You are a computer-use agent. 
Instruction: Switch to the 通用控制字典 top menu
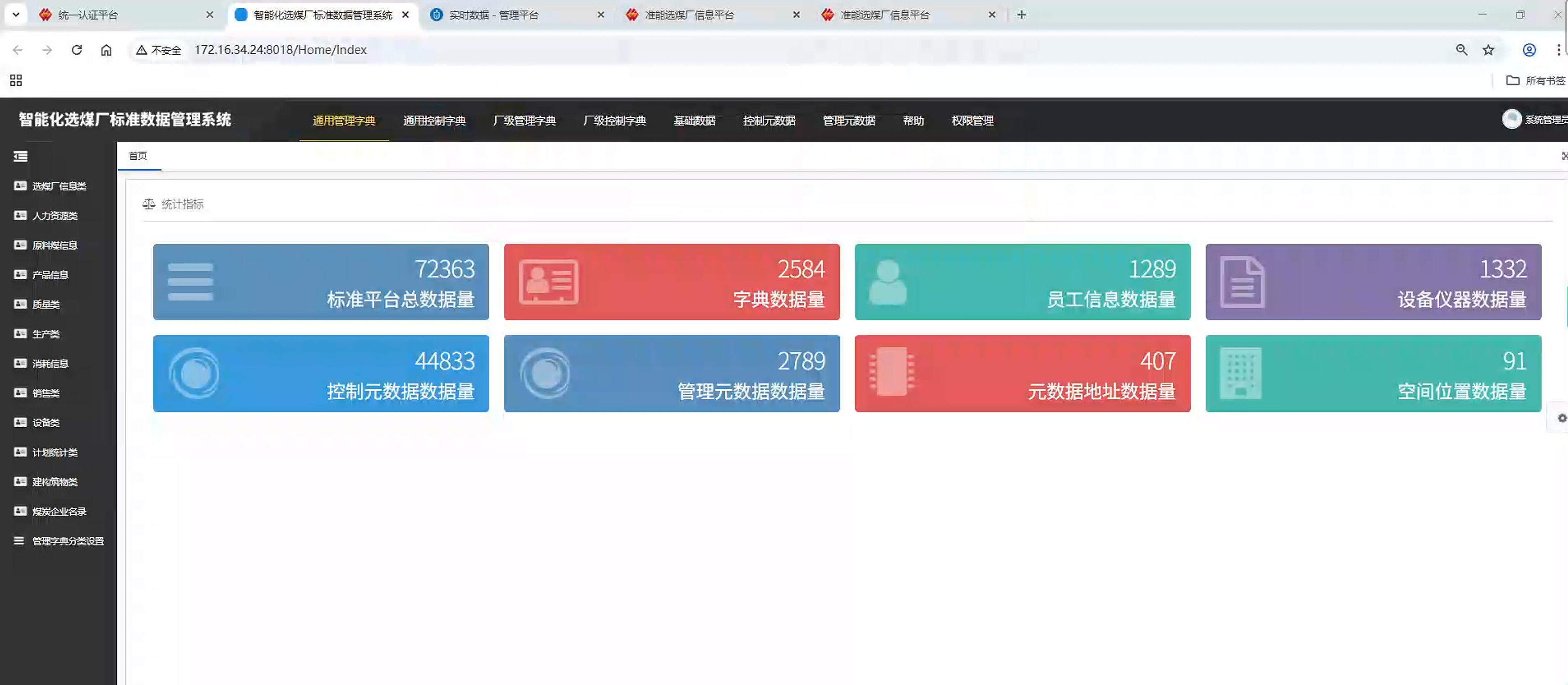[434, 120]
